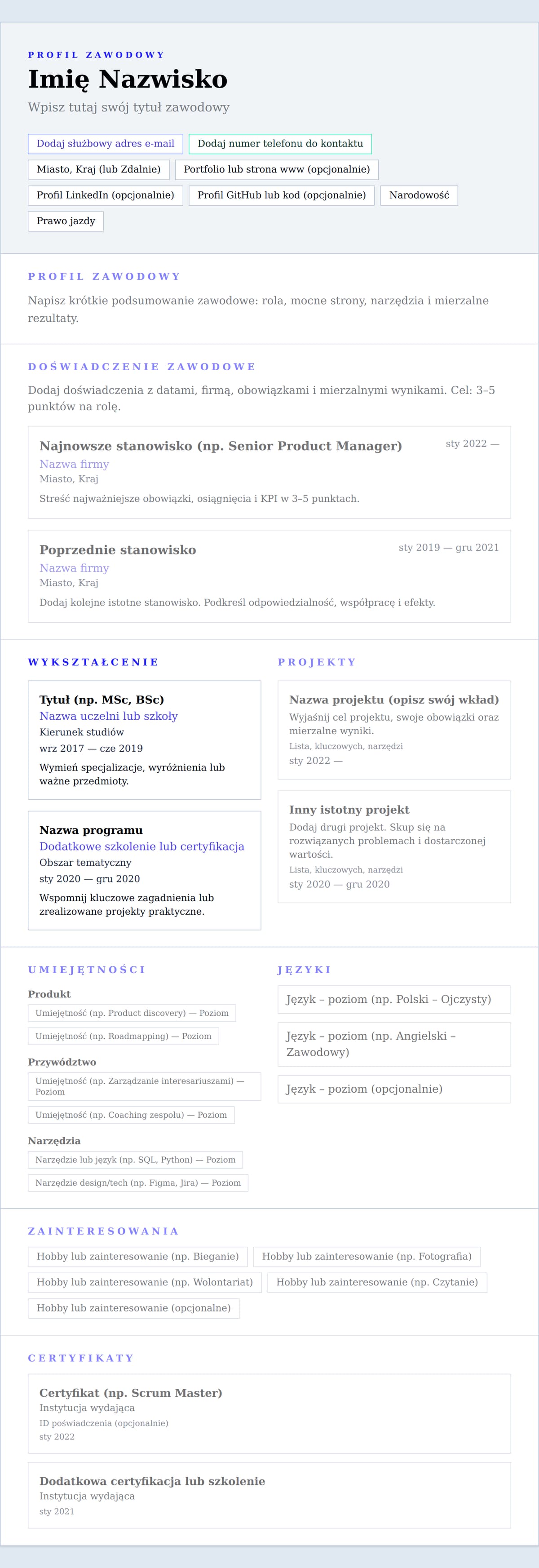Viewport: 539px width, 1568px height.
Task: Edit the professional summary paragraph text
Action: click(x=258, y=309)
